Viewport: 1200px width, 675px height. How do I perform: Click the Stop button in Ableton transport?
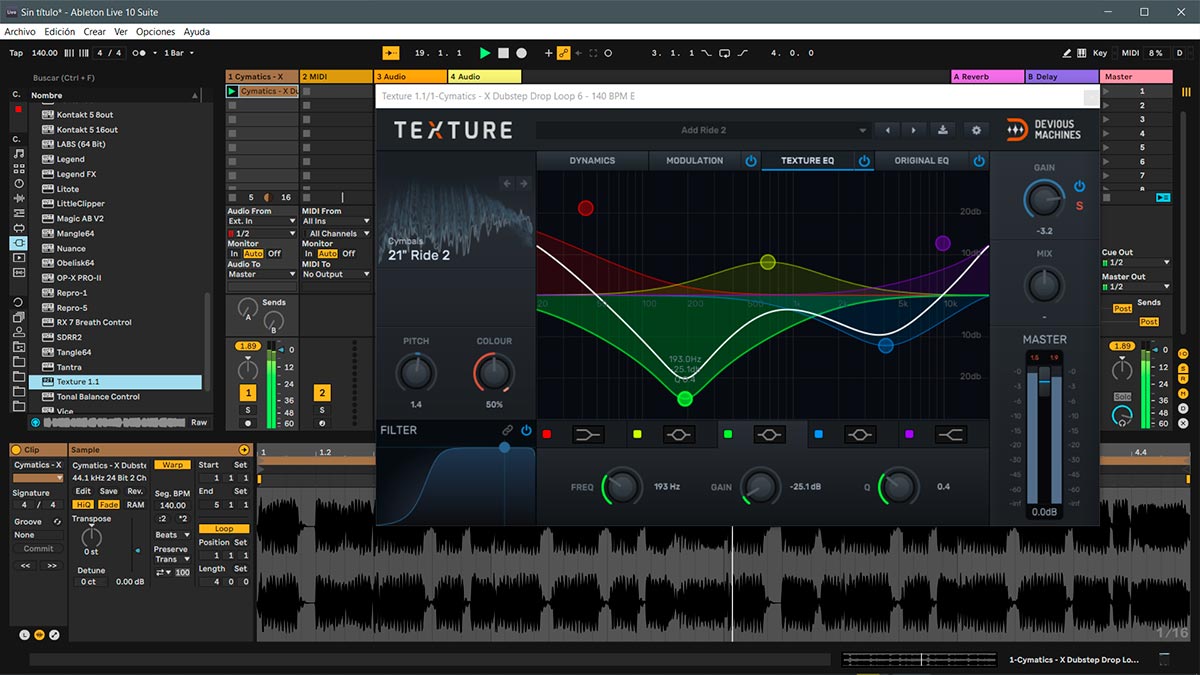pos(504,53)
